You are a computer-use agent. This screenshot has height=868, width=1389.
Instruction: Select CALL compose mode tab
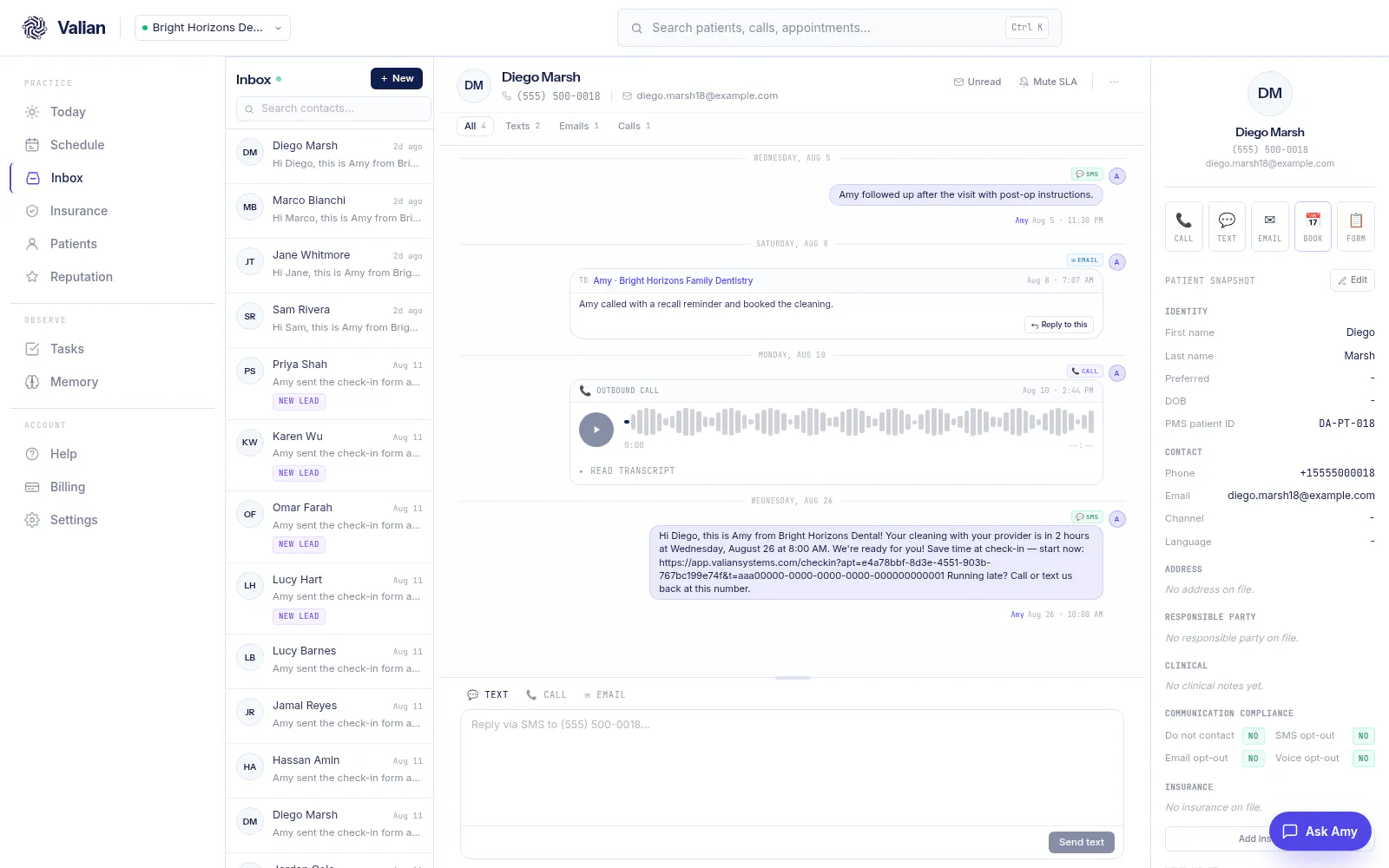pyautogui.click(x=546, y=694)
